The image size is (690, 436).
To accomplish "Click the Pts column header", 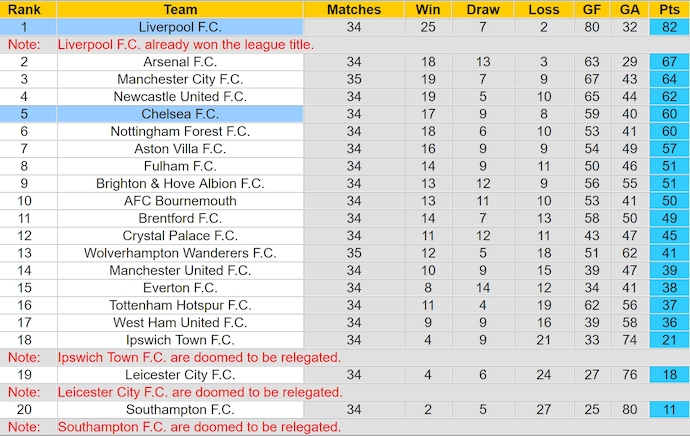I will pyautogui.click(x=669, y=9).
